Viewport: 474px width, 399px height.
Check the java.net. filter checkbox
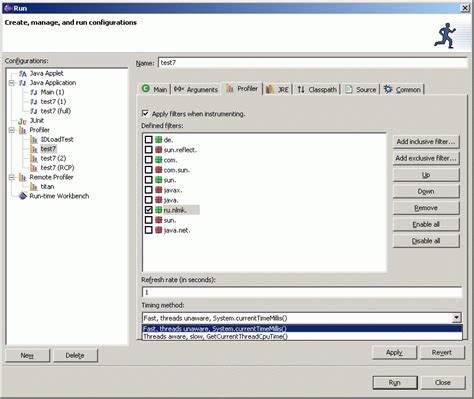149,230
